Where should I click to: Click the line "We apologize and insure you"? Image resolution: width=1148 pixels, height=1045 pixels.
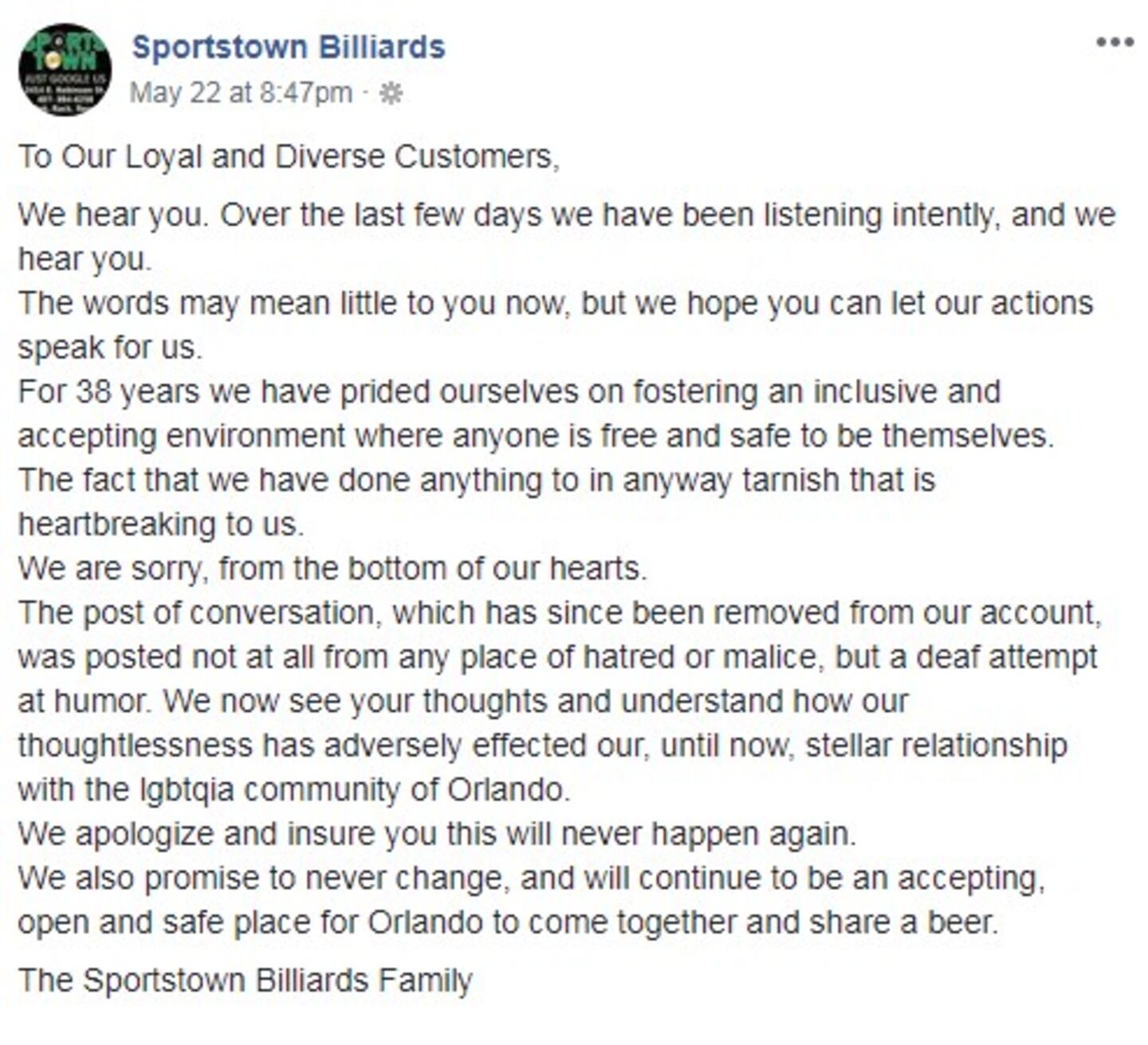click(x=436, y=834)
